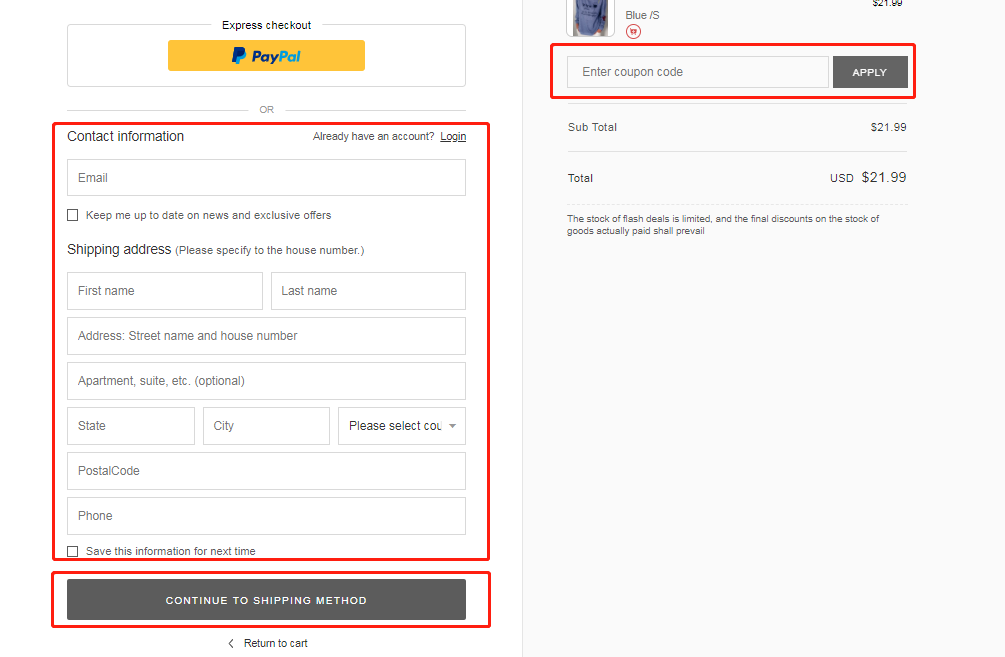The height and width of the screenshot is (657, 1005).
Task: Select the Last name field
Action: pyautogui.click(x=368, y=291)
